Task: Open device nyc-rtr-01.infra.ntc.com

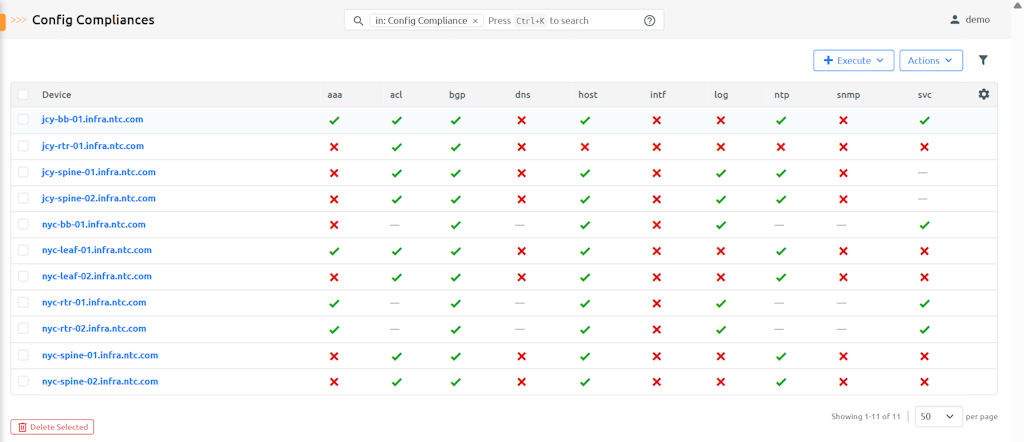Action: (x=94, y=302)
